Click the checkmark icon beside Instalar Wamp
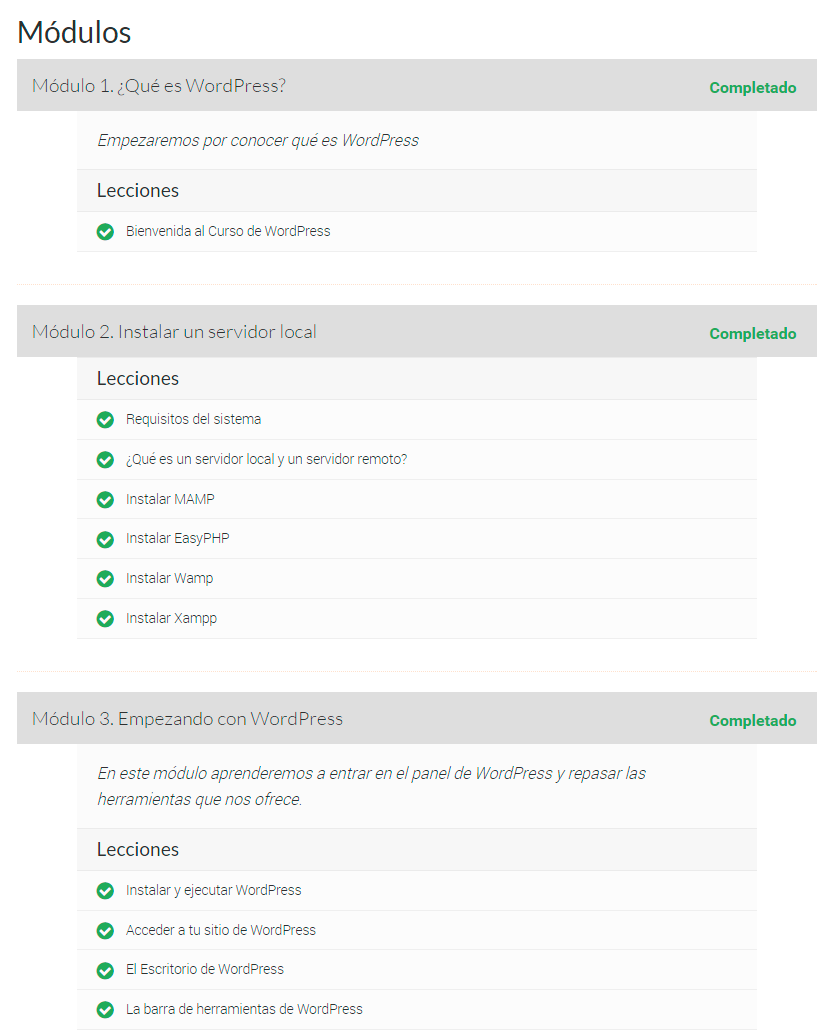This screenshot has width=821, height=1031. tap(105, 579)
